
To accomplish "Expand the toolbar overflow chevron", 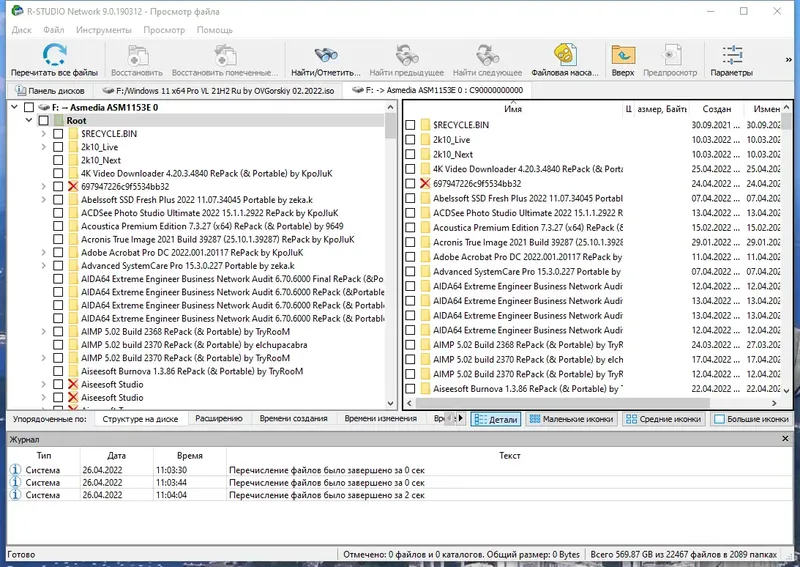I will coord(788,60).
